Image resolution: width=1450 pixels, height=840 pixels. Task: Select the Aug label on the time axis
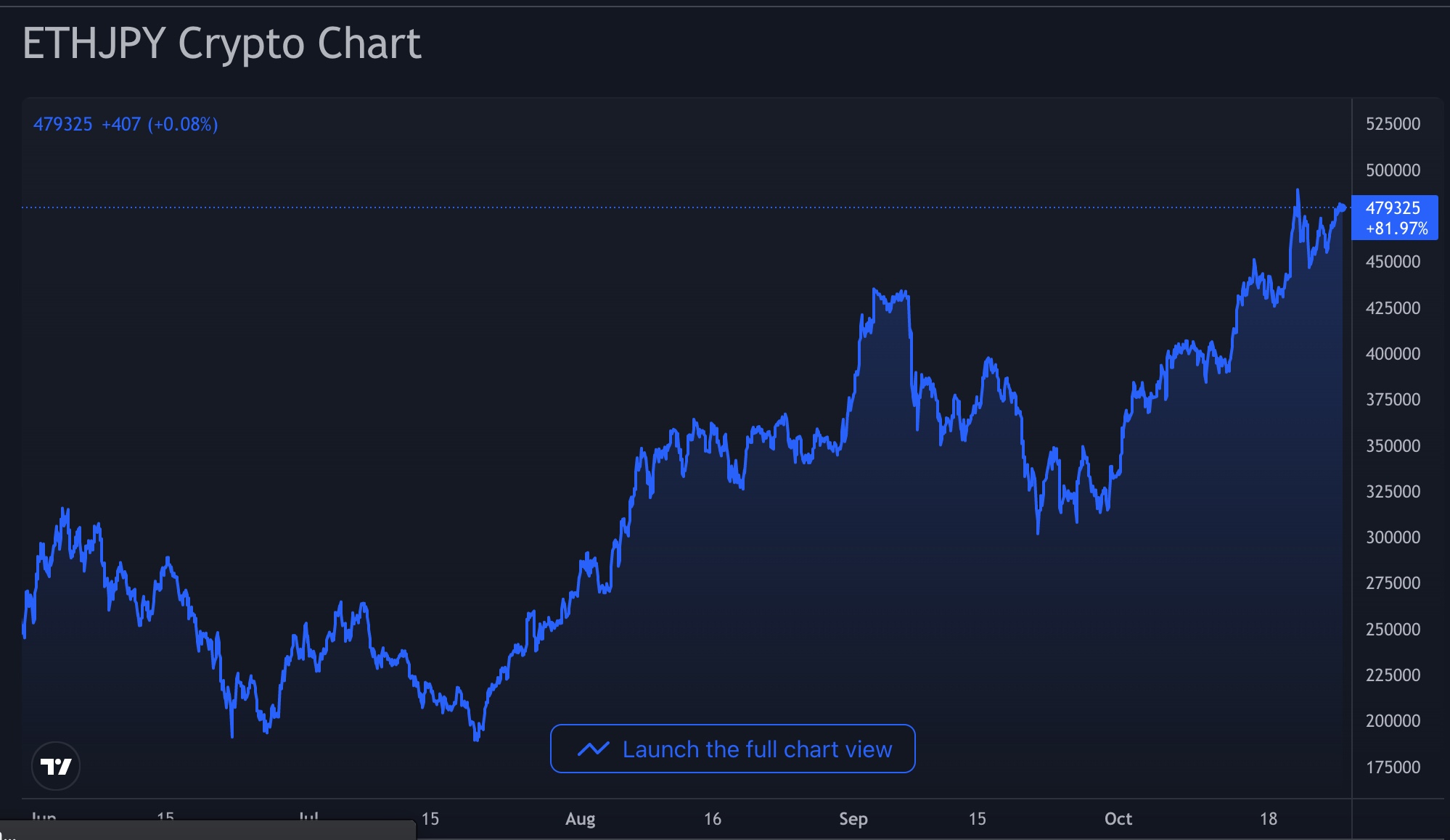coord(580,819)
